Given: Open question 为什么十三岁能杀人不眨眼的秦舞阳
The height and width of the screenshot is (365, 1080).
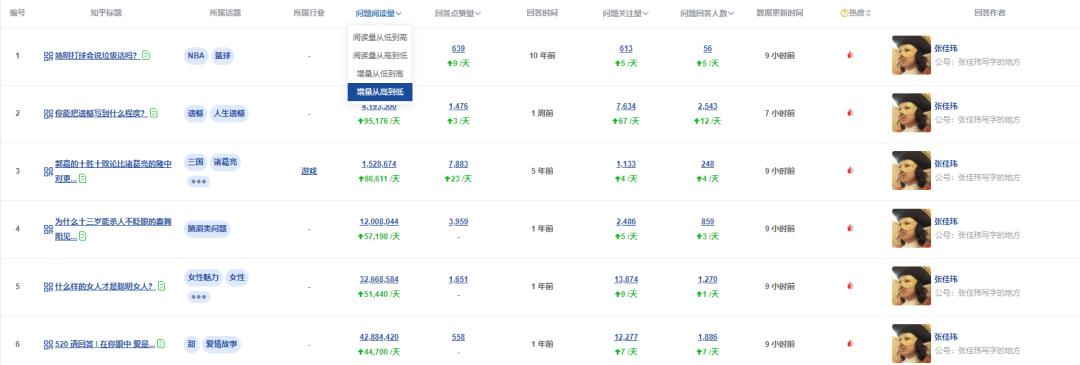Looking at the screenshot, I should (113, 229).
